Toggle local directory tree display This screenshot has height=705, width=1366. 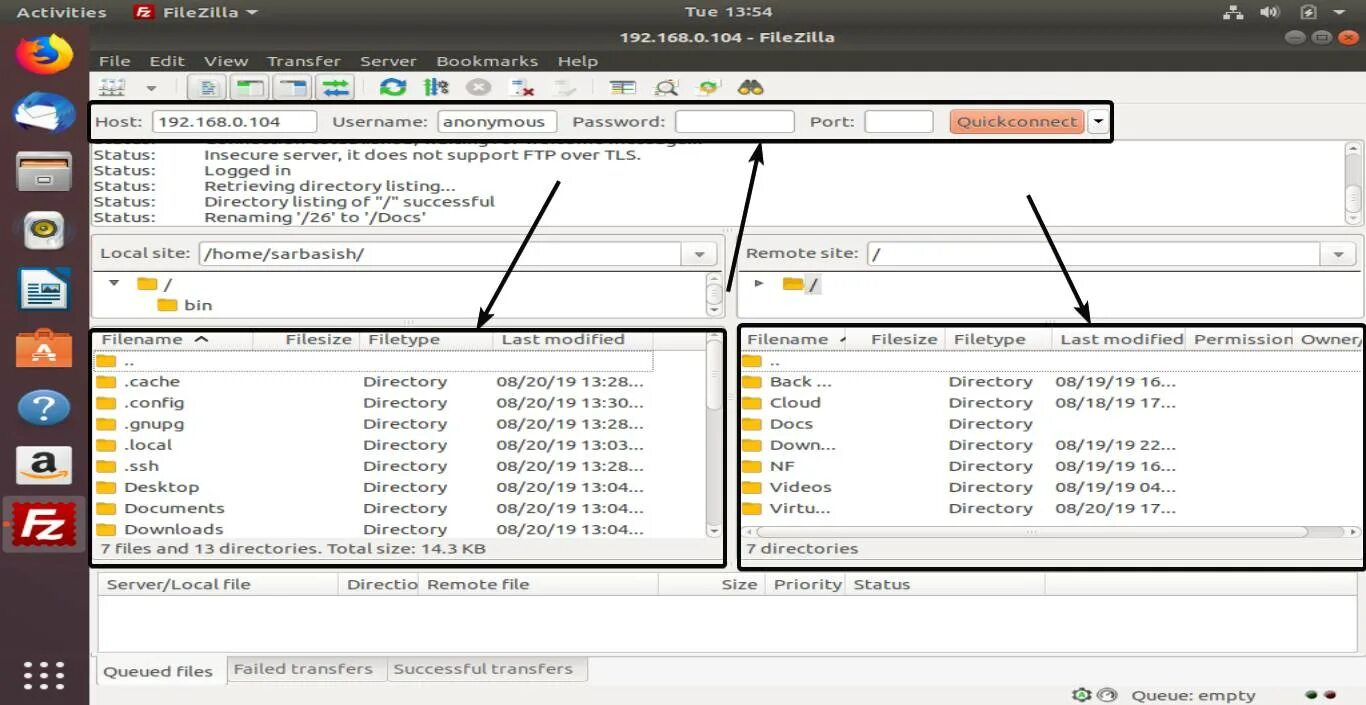pyautogui.click(x=249, y=88)
